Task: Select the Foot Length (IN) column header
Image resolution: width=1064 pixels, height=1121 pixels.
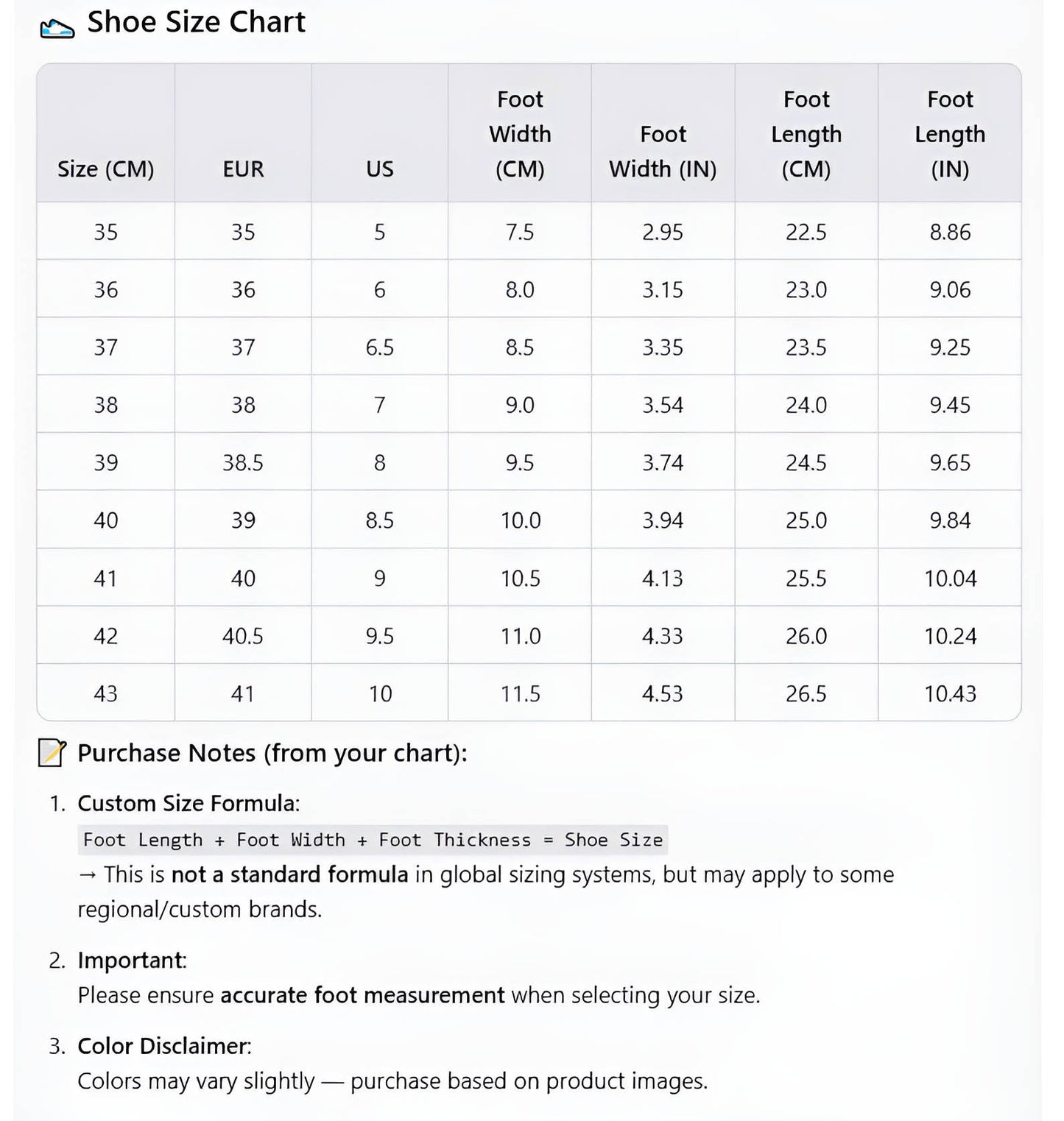Action: click(950, 134)
